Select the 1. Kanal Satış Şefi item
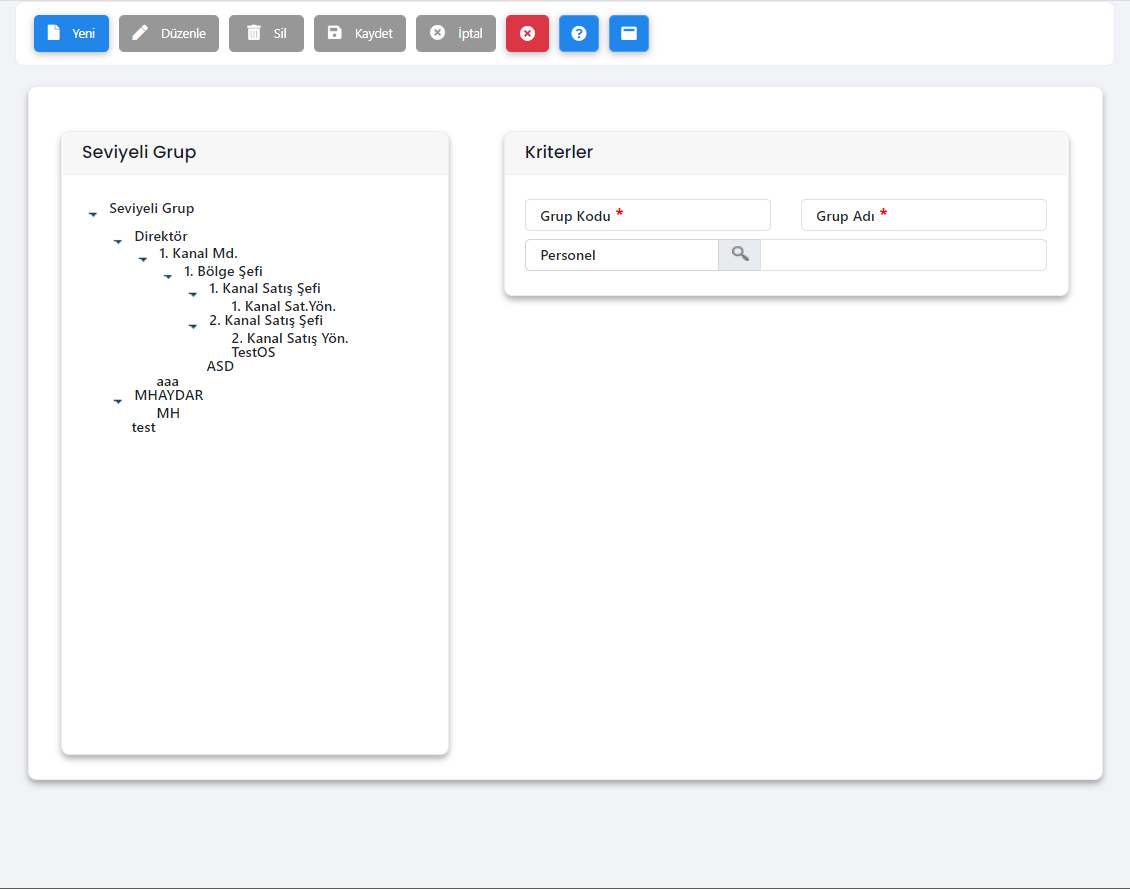Viewport: 1130px width, 889px height. coord(264,288)
